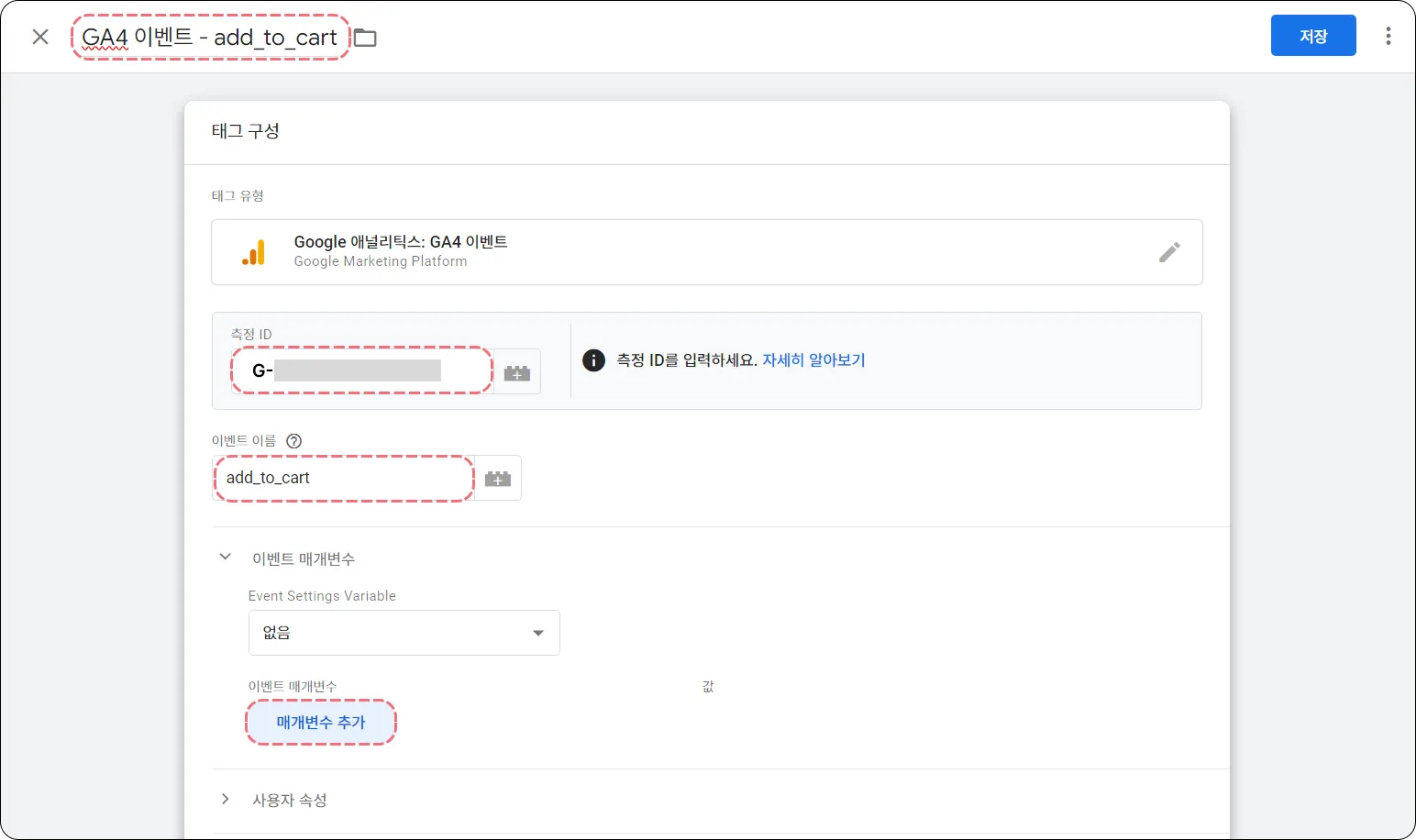Open variable picker next to event name field
The image size is (1416, 840).
pyautogui.click(x=498, y=479)
